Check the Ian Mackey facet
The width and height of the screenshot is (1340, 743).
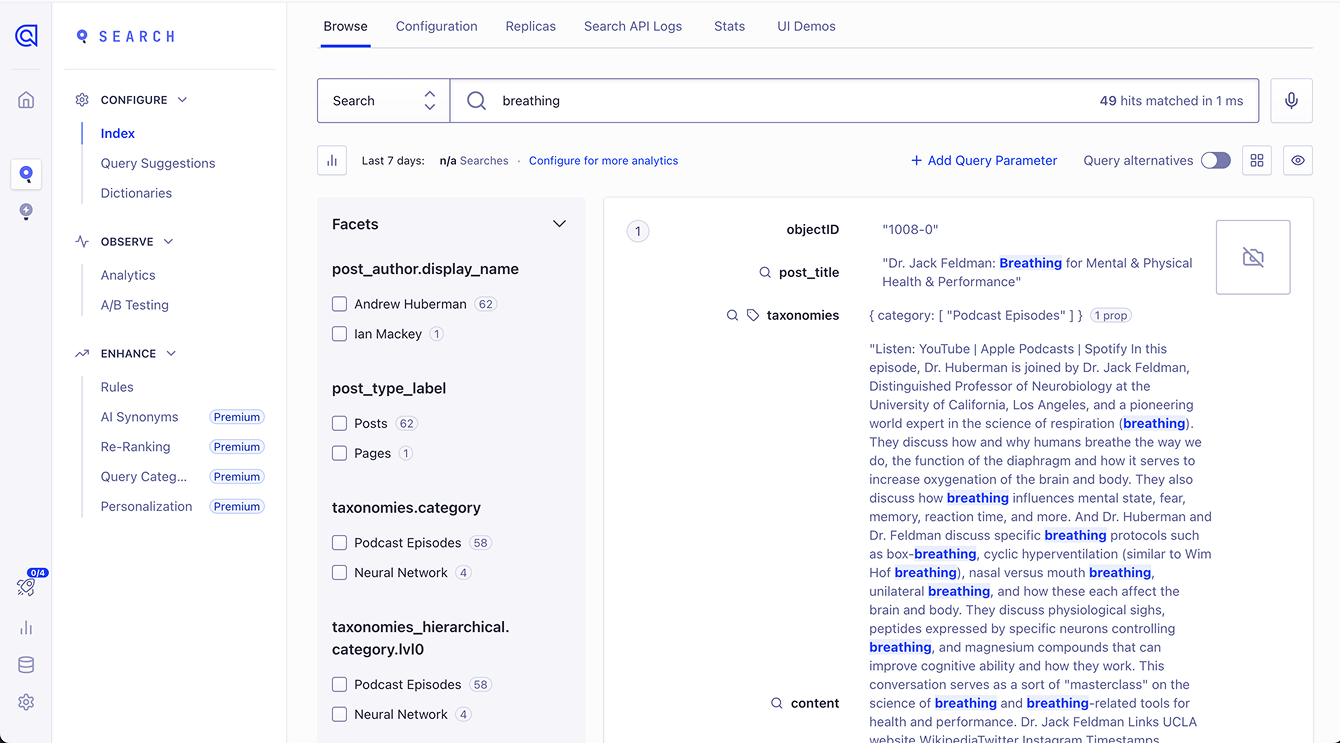(340, 334)
